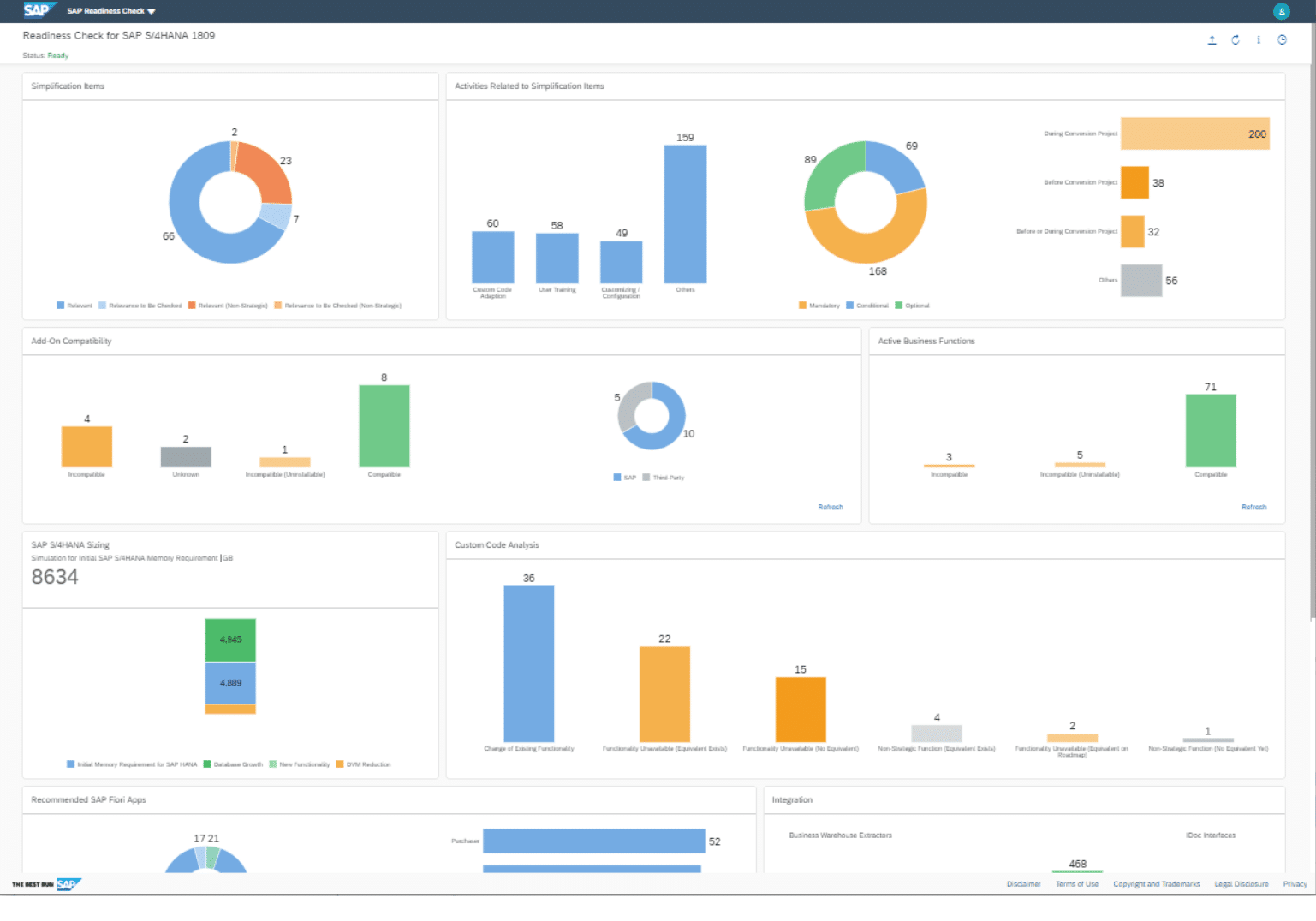Open the Custom Code Analysis tile title
The width and height of the screenshot is (1316, 921).
(497, 545)
